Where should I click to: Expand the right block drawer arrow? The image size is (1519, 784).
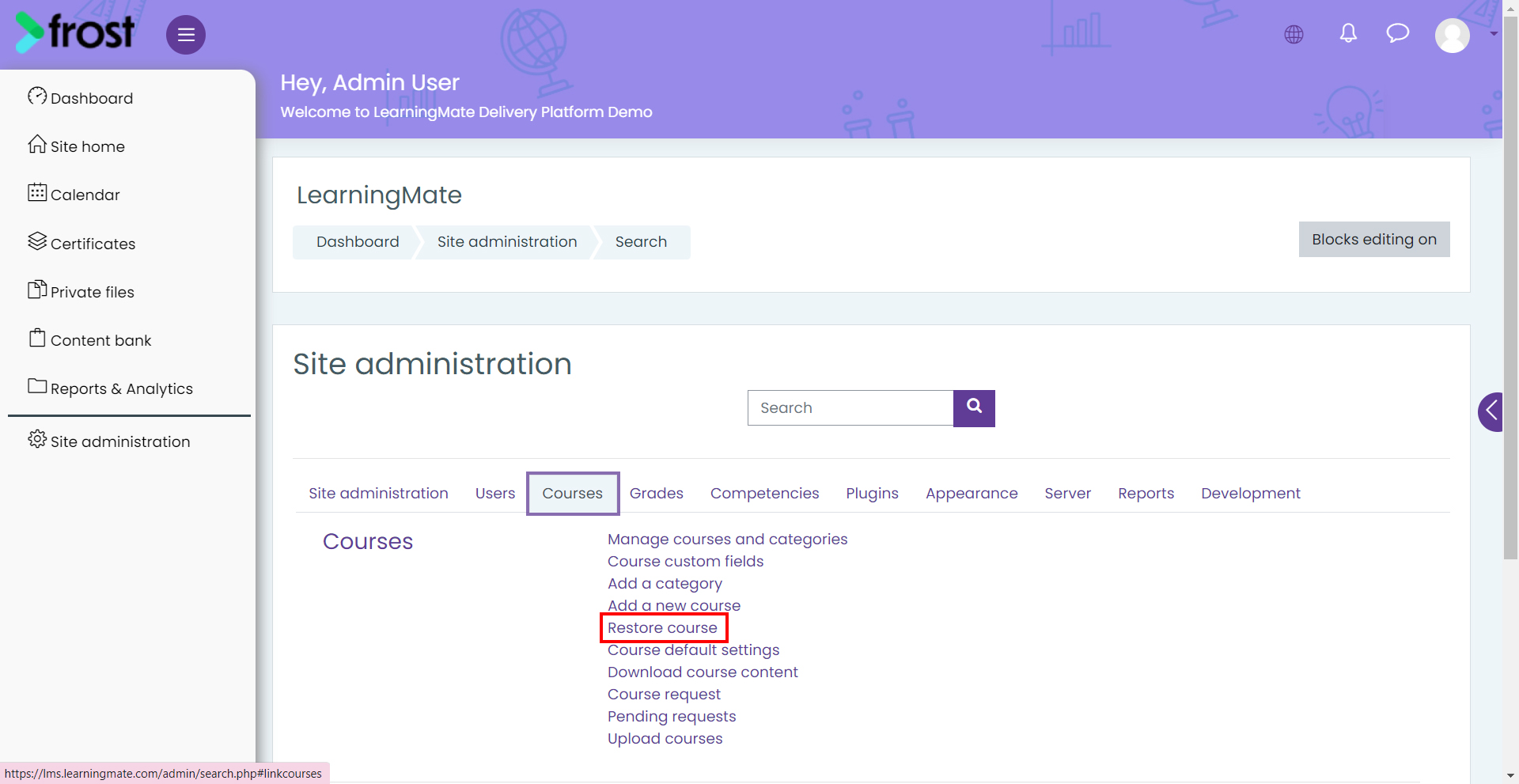(1491, 411)
